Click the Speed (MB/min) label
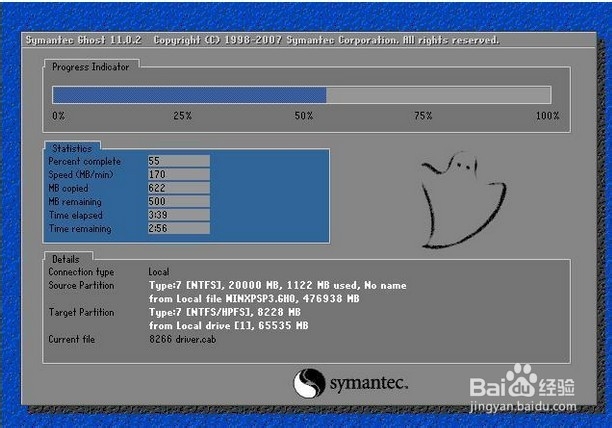The height and width of the screenshot is (428, 612). (81, 174)
